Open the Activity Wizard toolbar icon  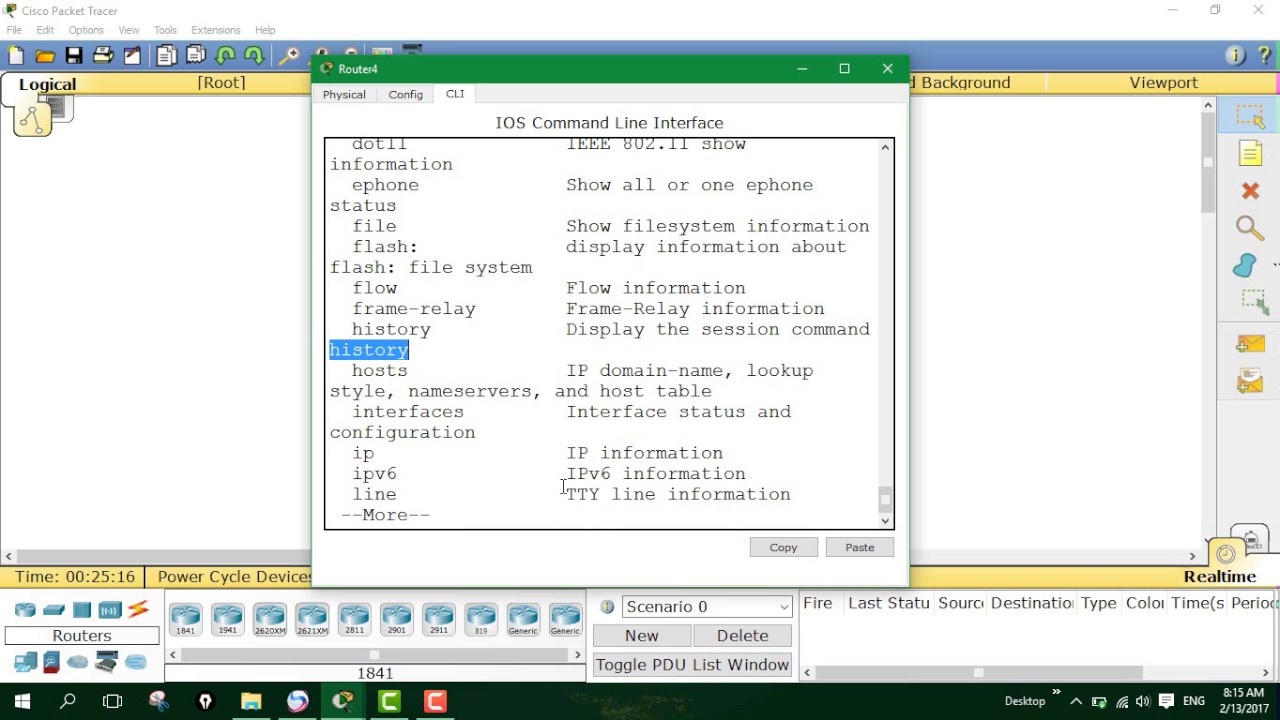coord(132,56)
